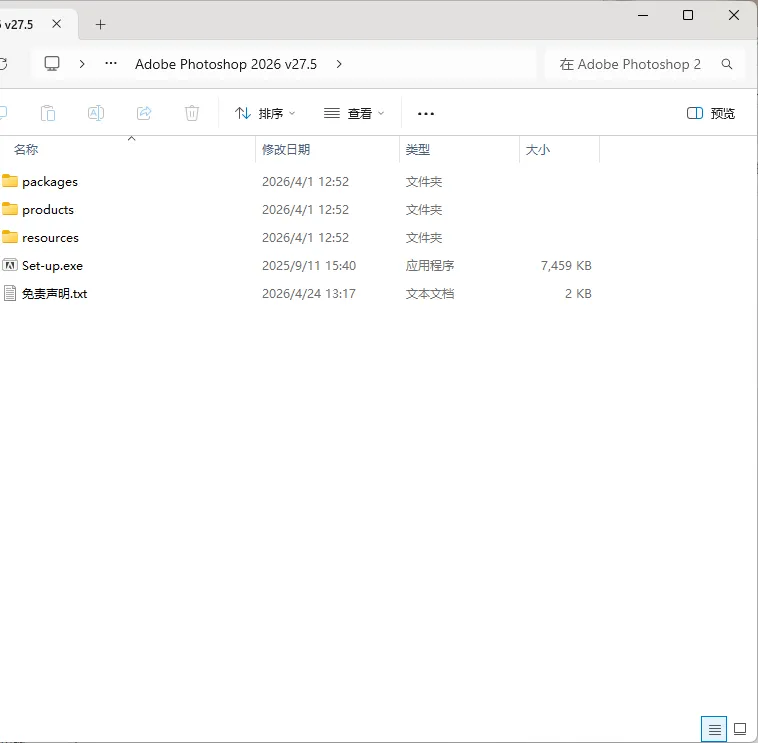Sort by 类型 column header
Screen dimensions: 758x743
[x=418, y=149]
